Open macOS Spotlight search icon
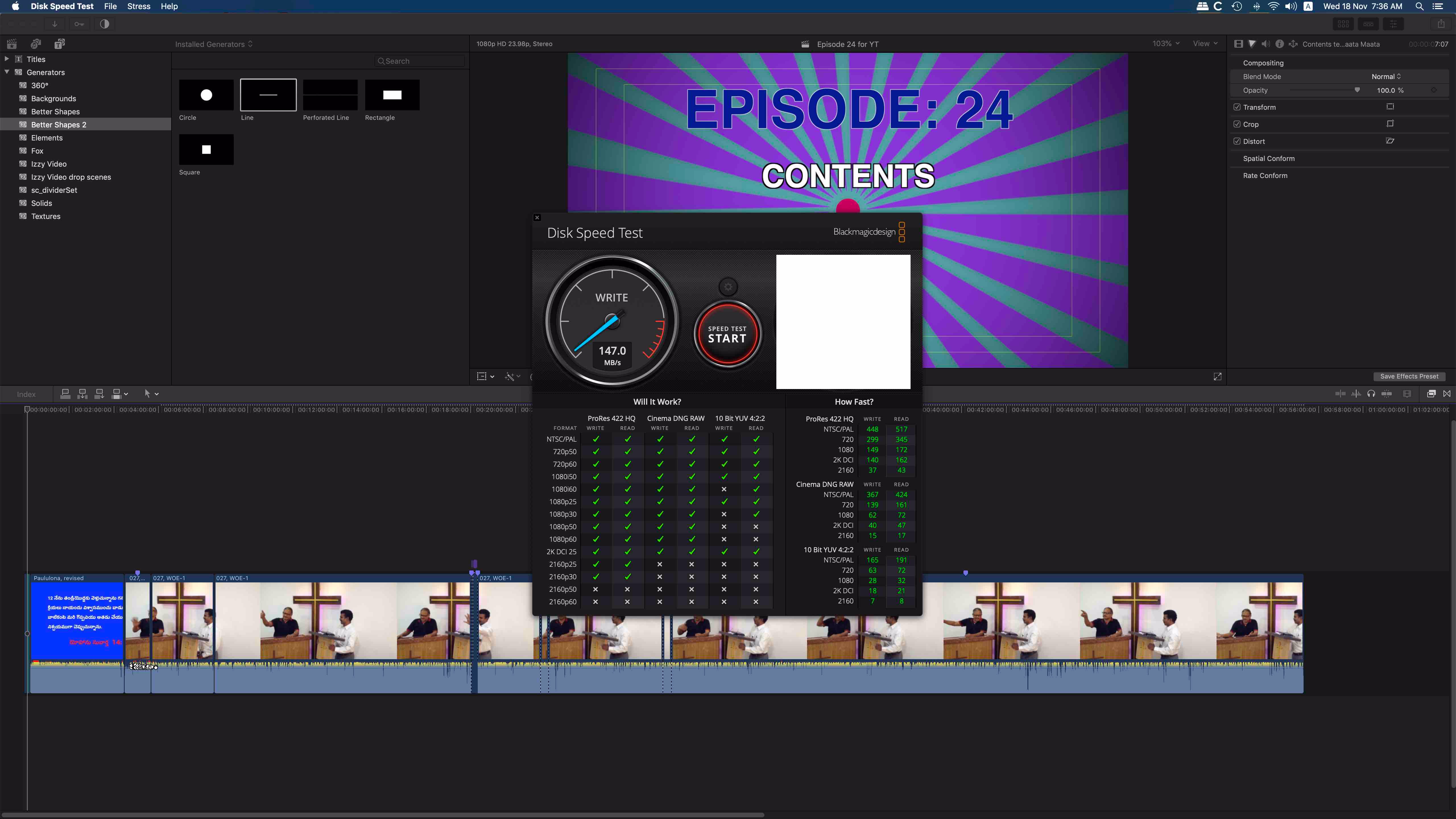1456x819 pixels. pyautogui.click(x=1419, y=6)
